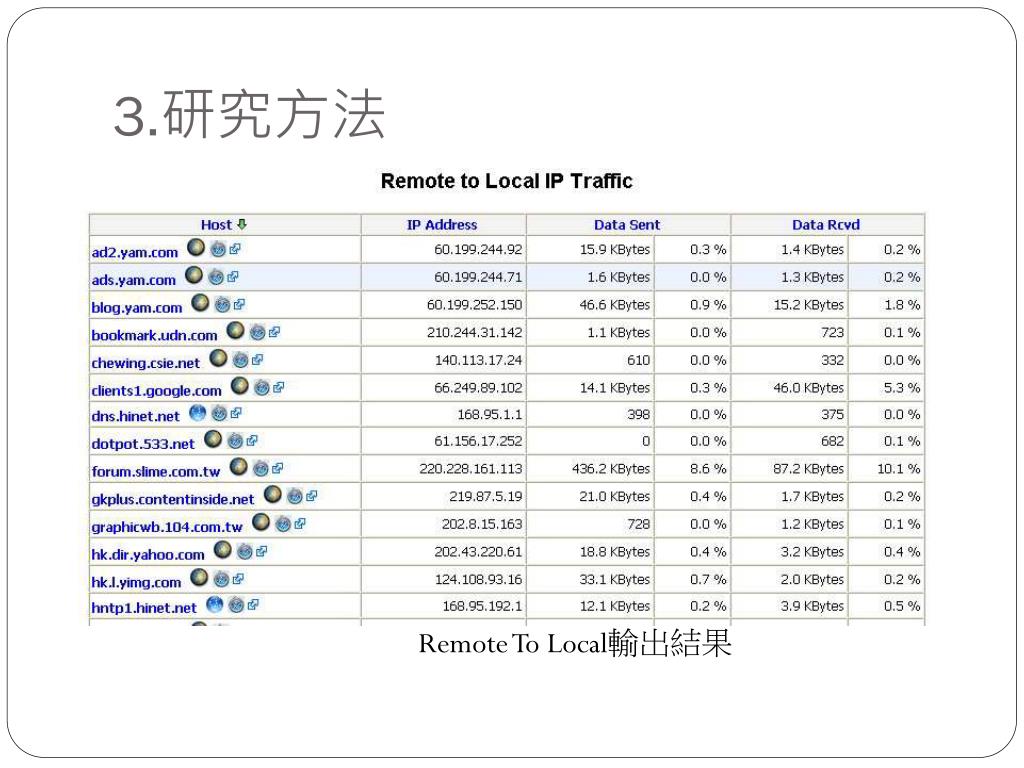Image resolution: width=1024 pixels, height=768 pixels.
Task: Click the Remote to Local IP Traffic title
Action: pos(507,181)
